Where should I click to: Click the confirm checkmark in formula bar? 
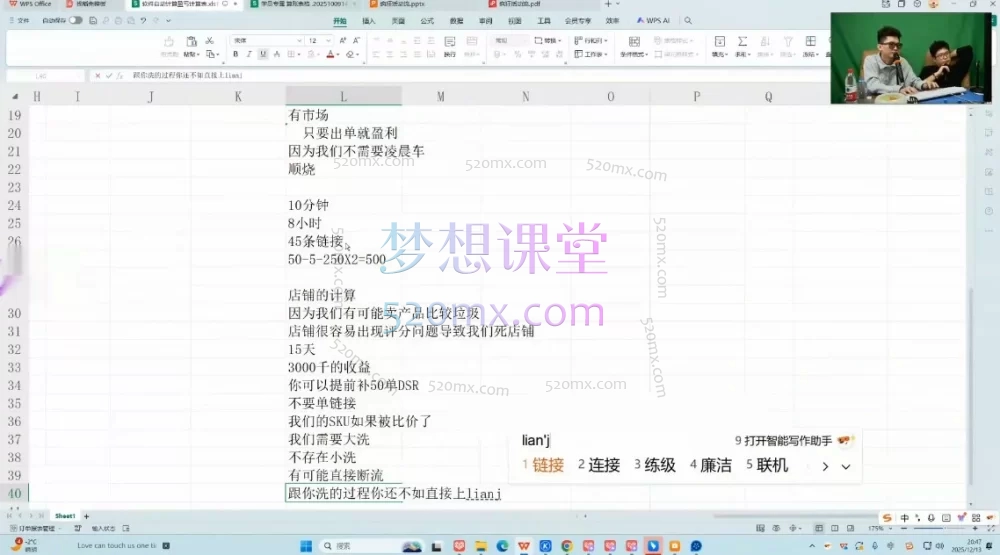coord(108,75)
